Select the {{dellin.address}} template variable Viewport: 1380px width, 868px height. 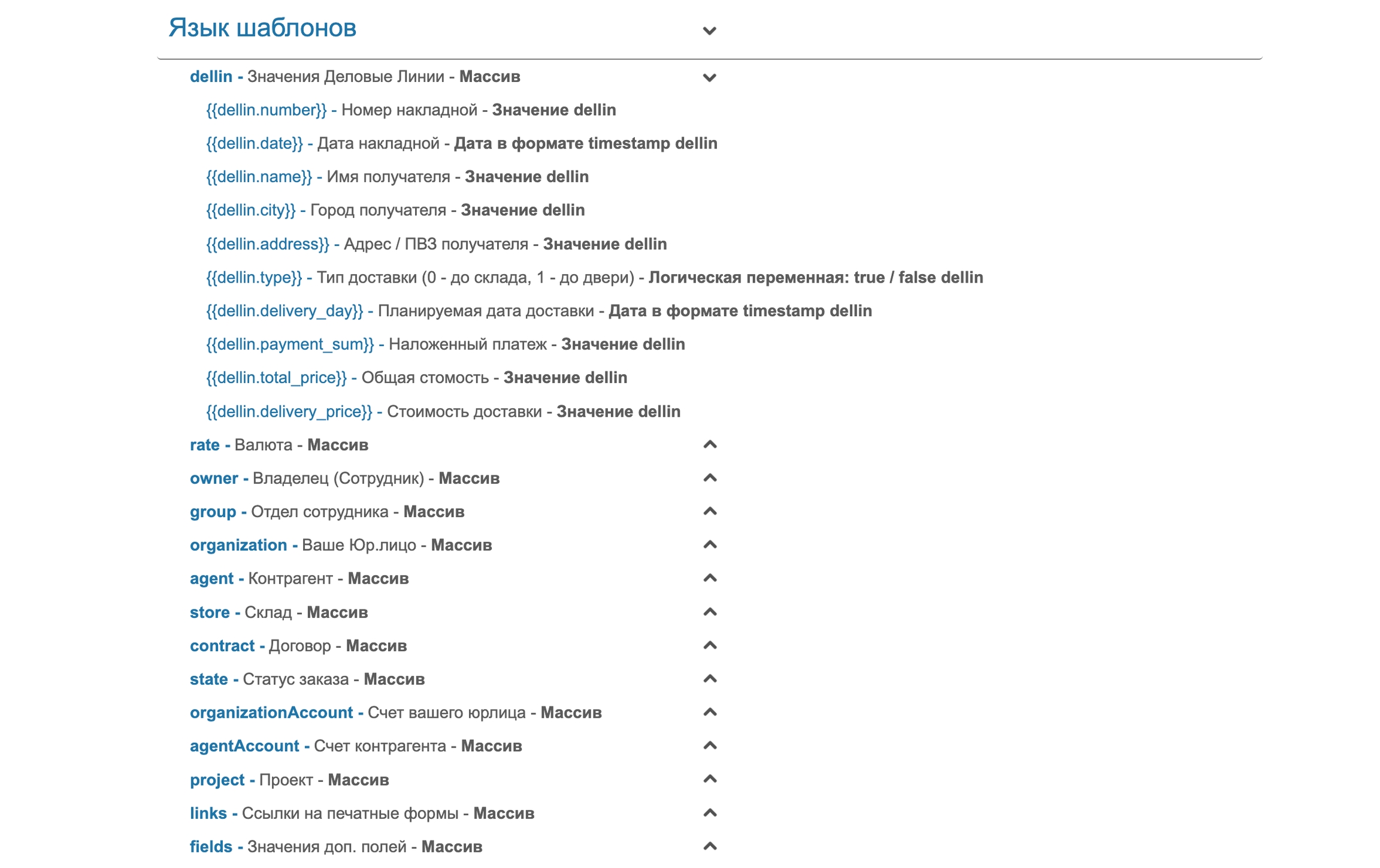tap(268, 244)
